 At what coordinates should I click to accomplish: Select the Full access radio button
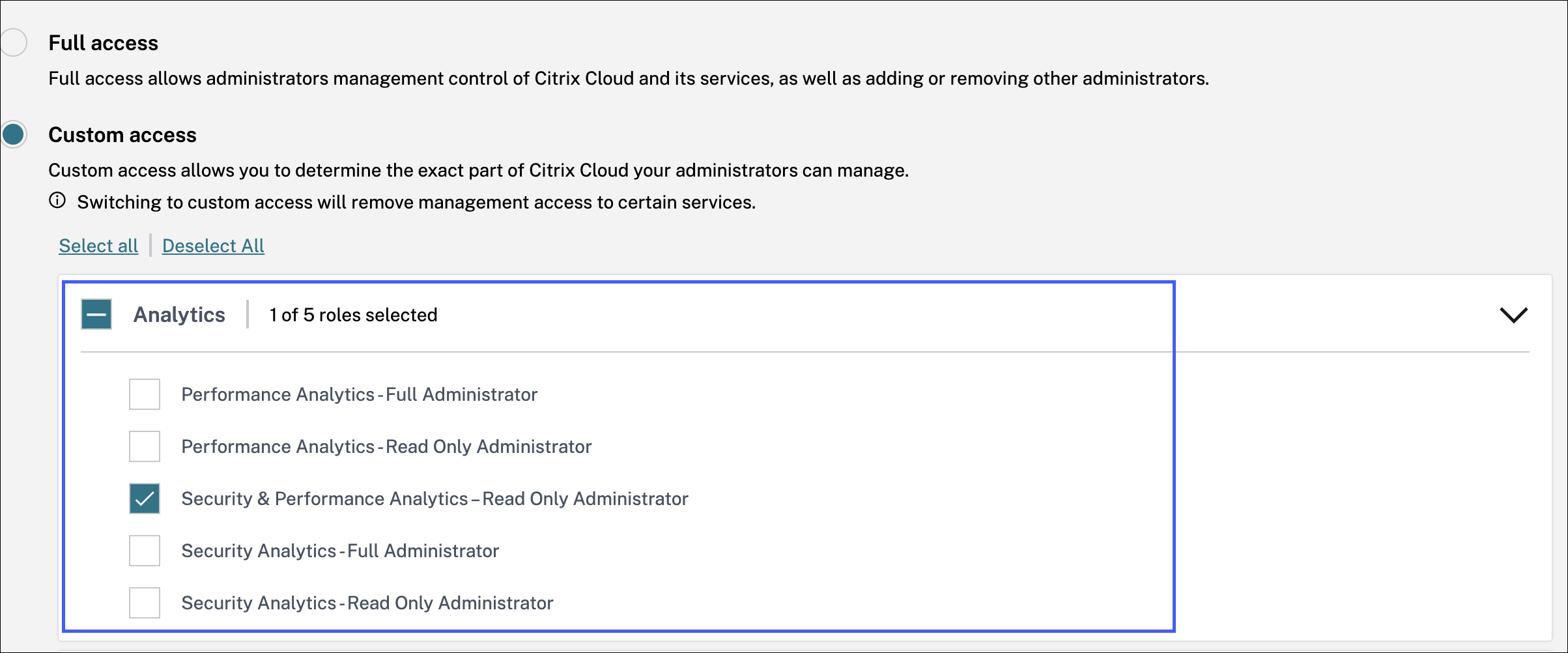(13, 43)
